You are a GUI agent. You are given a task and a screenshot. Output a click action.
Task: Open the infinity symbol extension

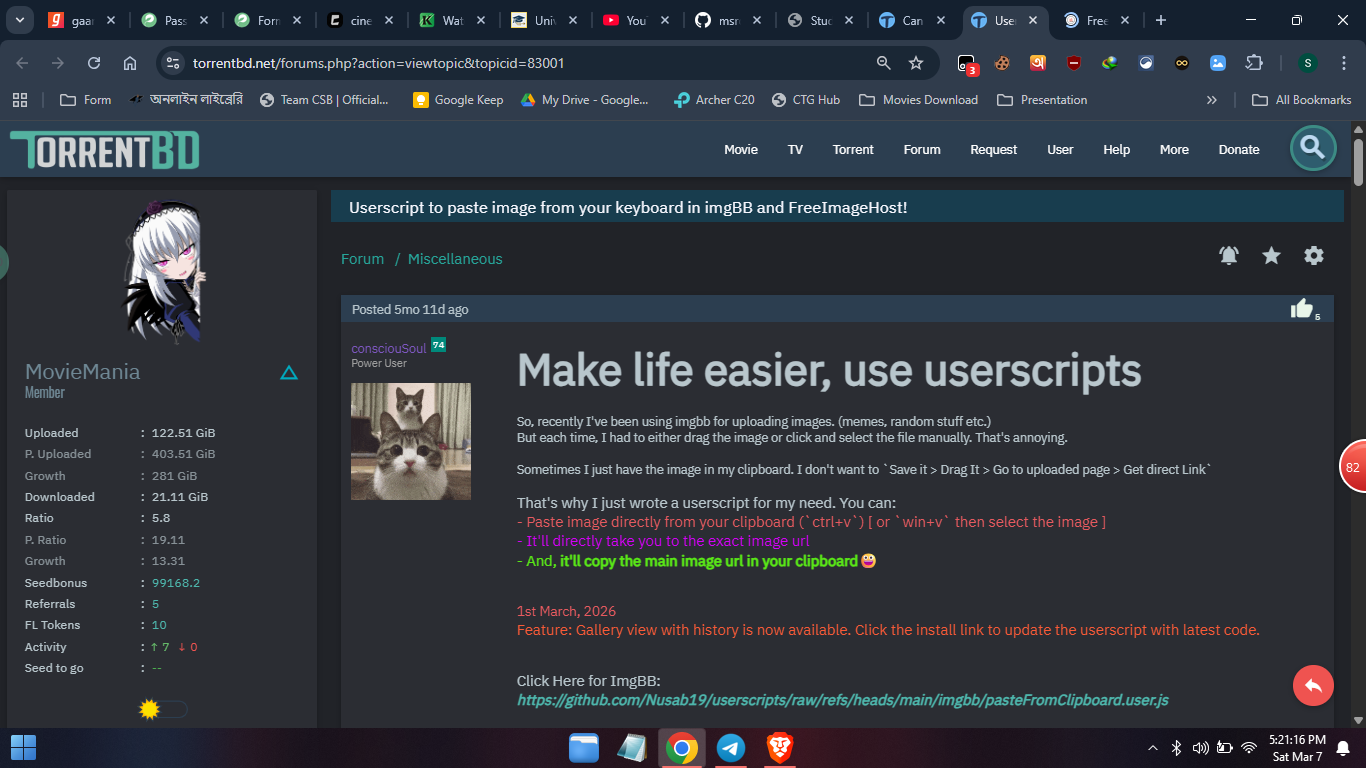click(x=1182, y=63)
